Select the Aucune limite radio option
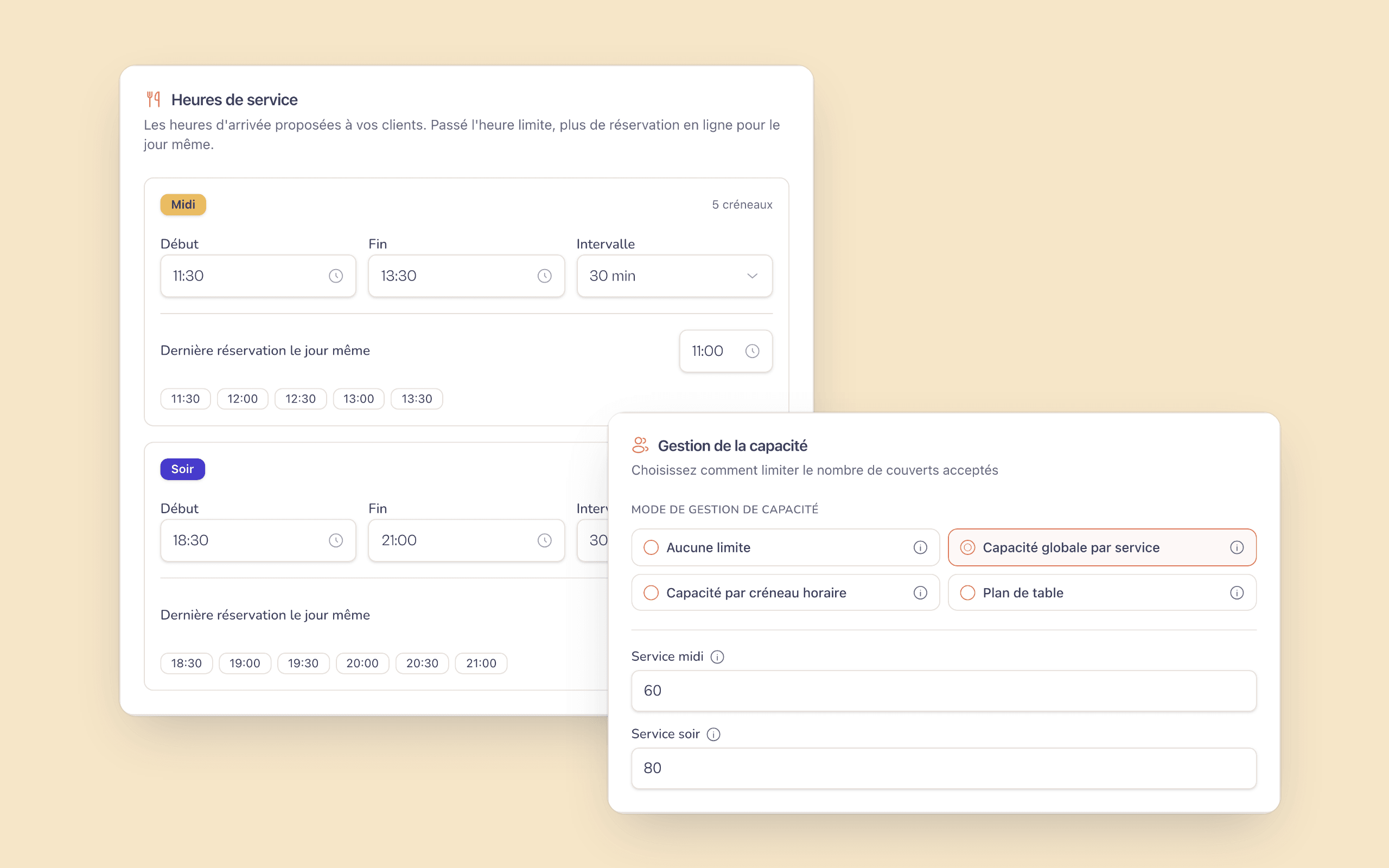The image size is (1389, 868). pos(651,548)
